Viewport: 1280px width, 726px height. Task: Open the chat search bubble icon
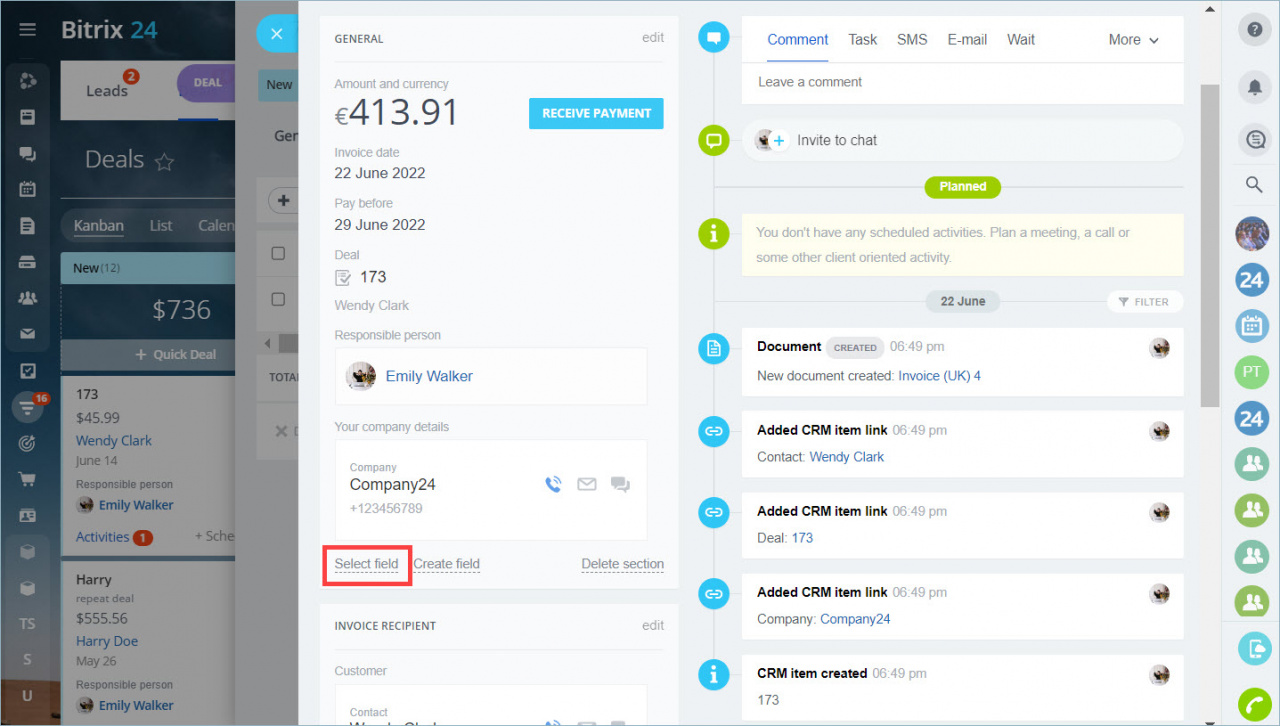pyautogui.click(x=1253, y=141)
